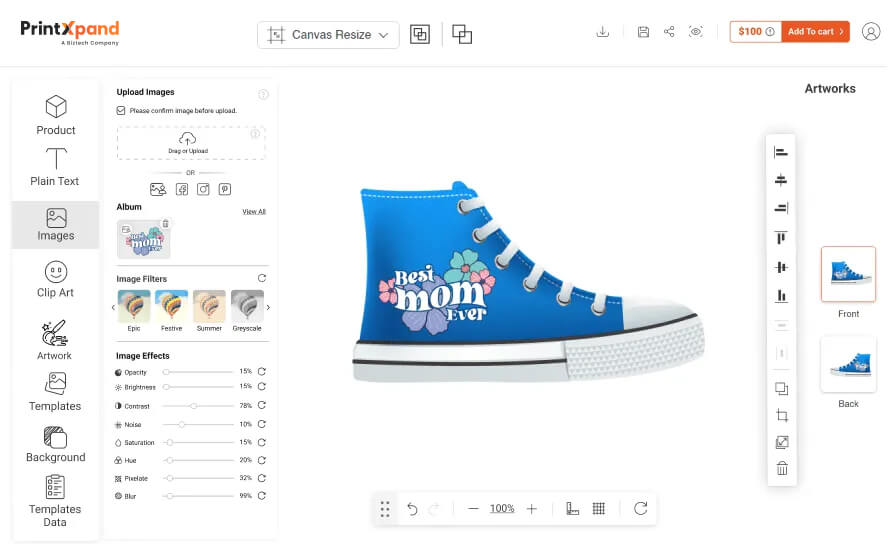Toggle the ruler display icon
The width and height of the screenshot is (896, 556).
[572, 508]
